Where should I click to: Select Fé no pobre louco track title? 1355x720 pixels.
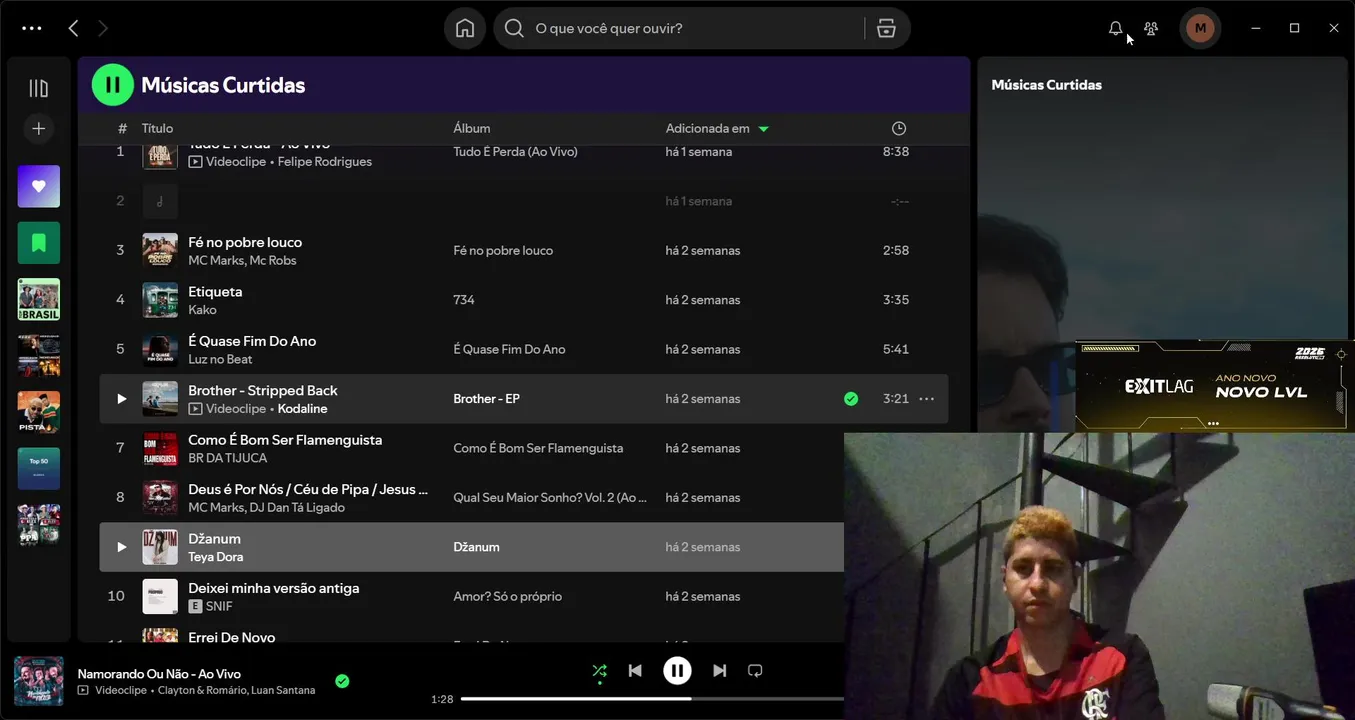click(245, 242)
